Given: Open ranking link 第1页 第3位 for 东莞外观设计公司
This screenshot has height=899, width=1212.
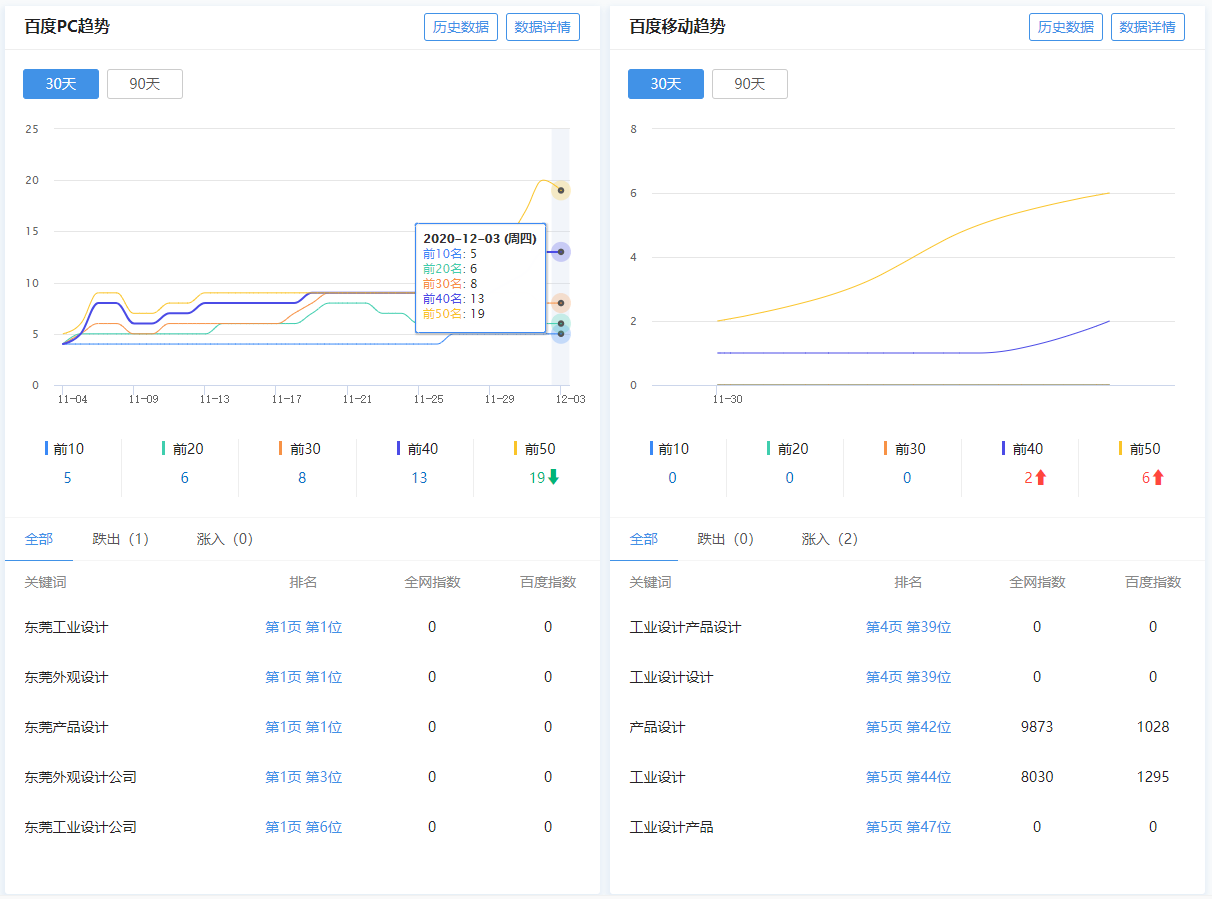Looking at the screenshot, I should (x=303, y=777).
